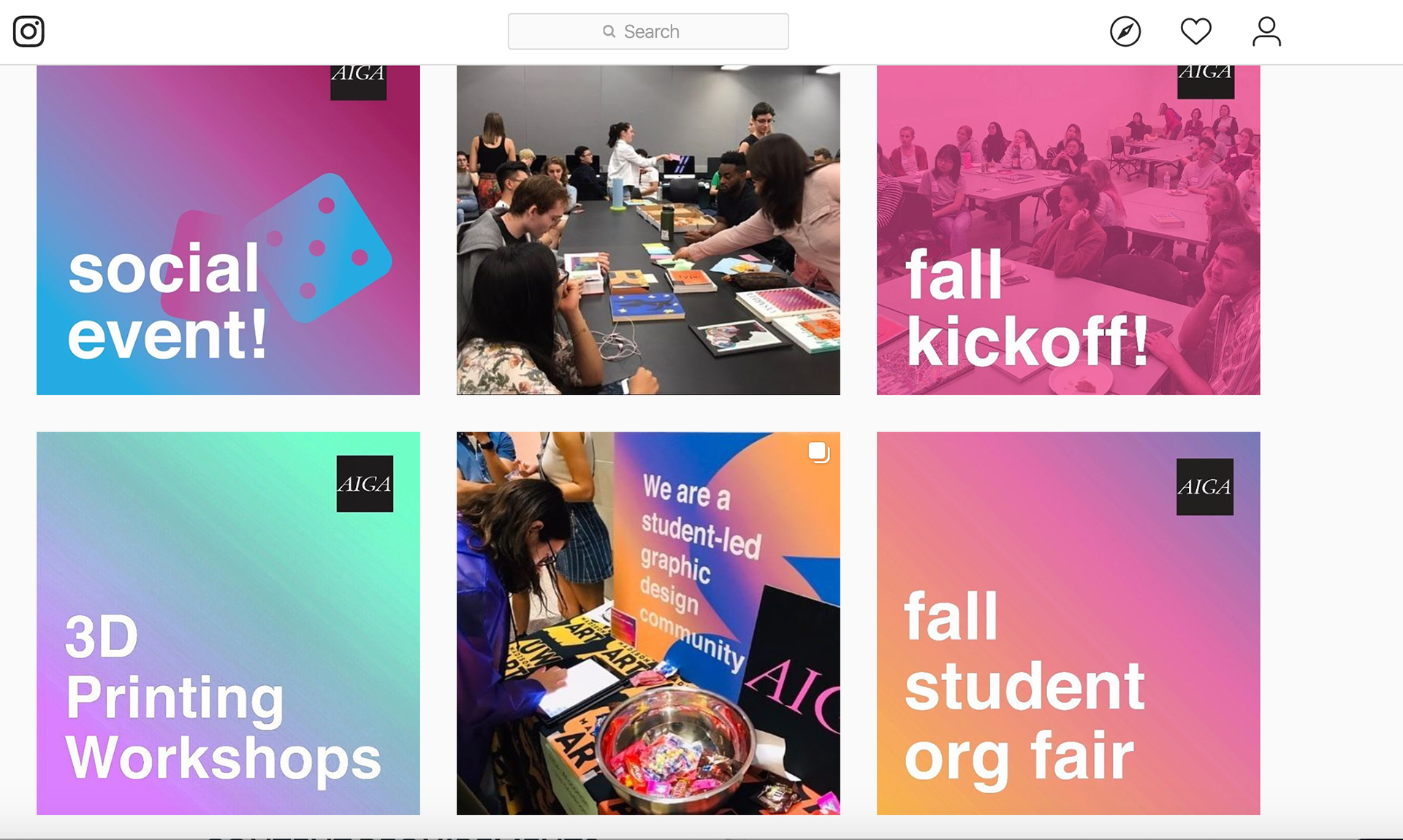
Task: Open the classroom book table photo
Action: pyautogui.click(x=648, y=230)
